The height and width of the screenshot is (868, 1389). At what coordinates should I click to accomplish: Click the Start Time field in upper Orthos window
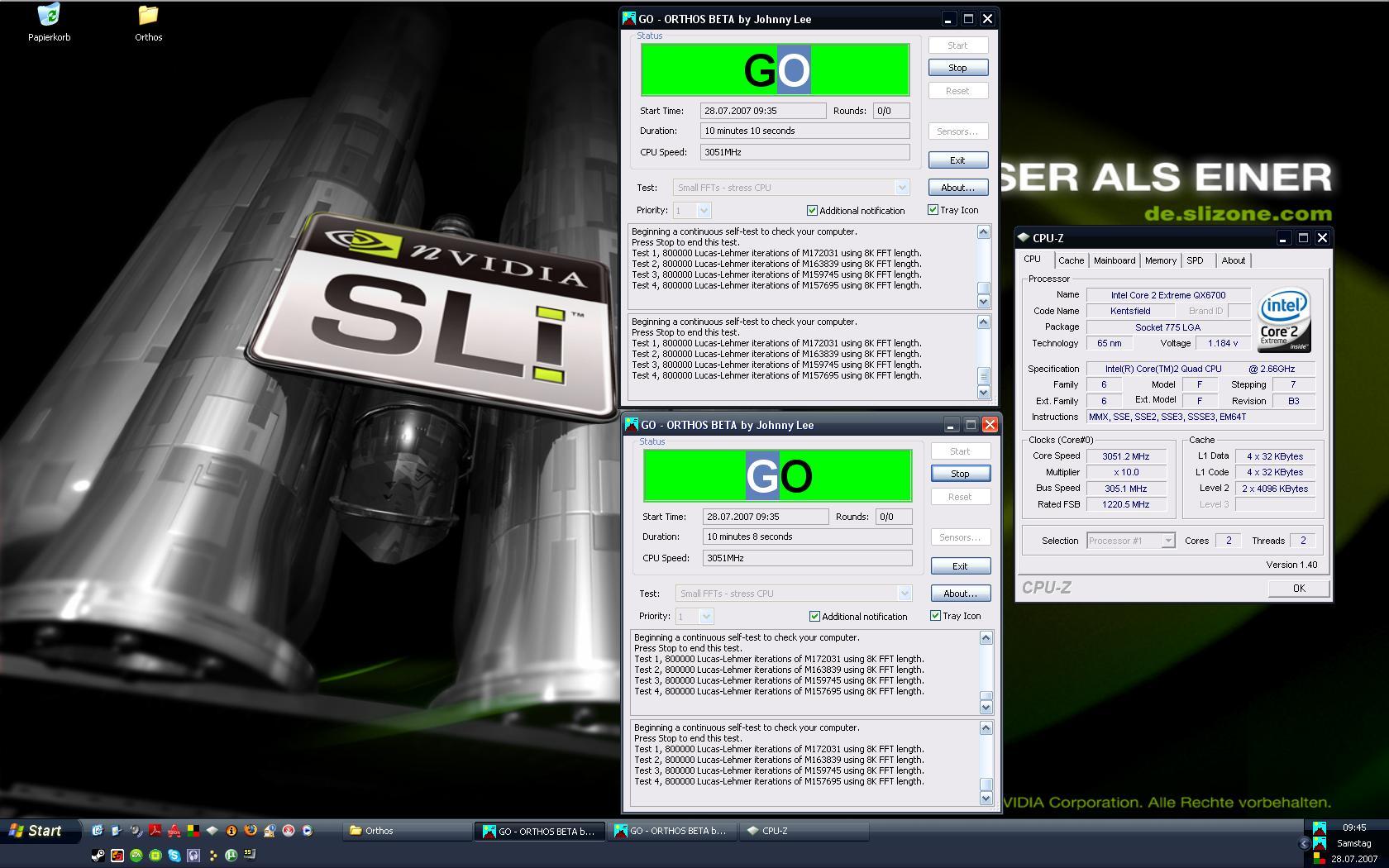click(x=762, y=111)
